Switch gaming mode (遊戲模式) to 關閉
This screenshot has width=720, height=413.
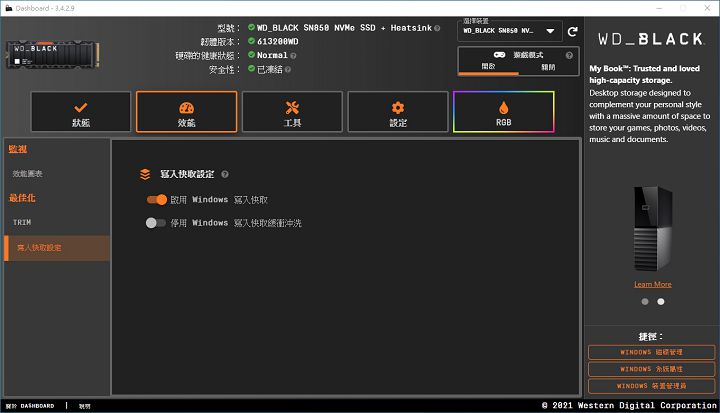pos(547,66)
